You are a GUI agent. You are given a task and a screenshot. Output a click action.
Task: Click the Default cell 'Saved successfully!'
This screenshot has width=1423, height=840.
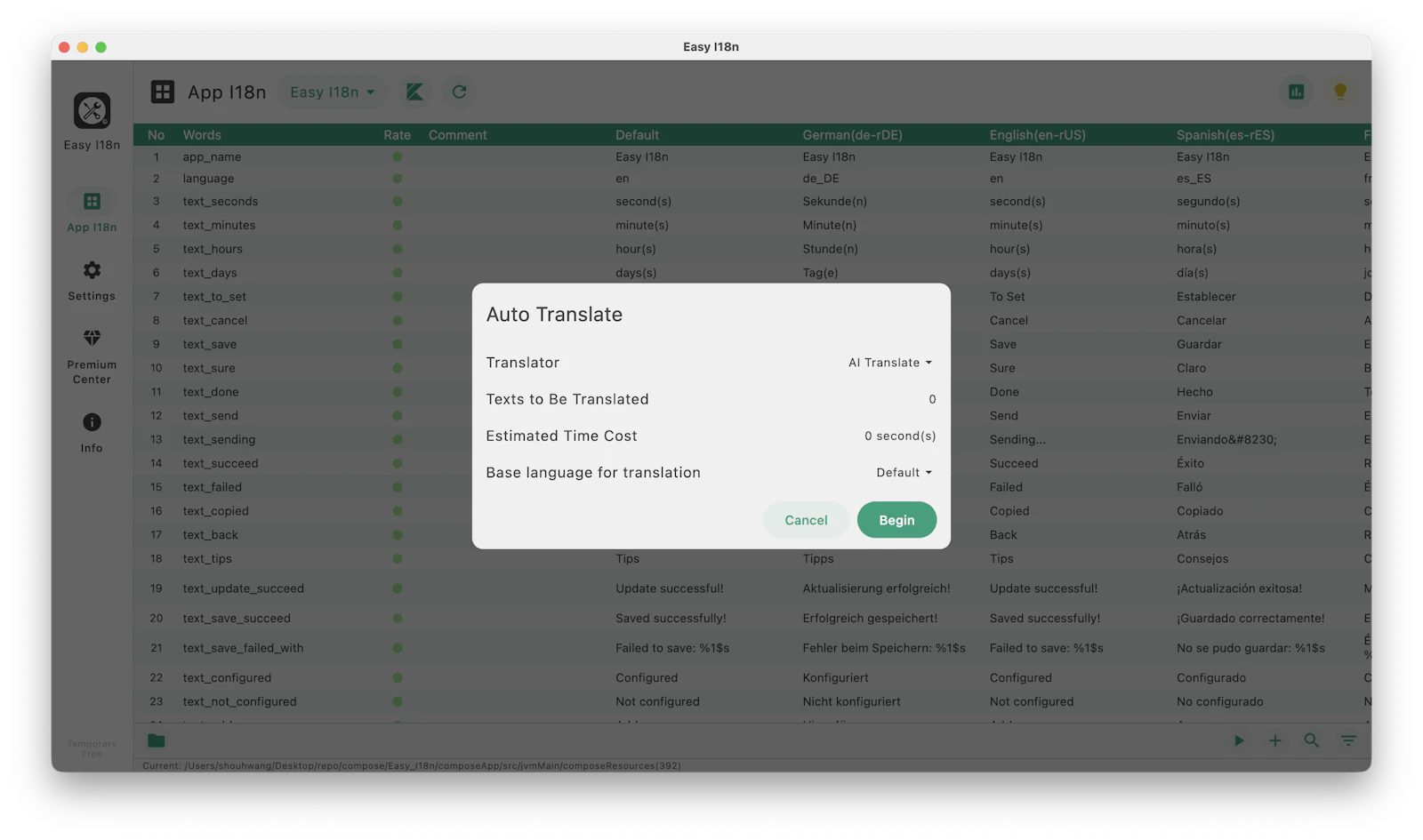[x=671, y=618]
